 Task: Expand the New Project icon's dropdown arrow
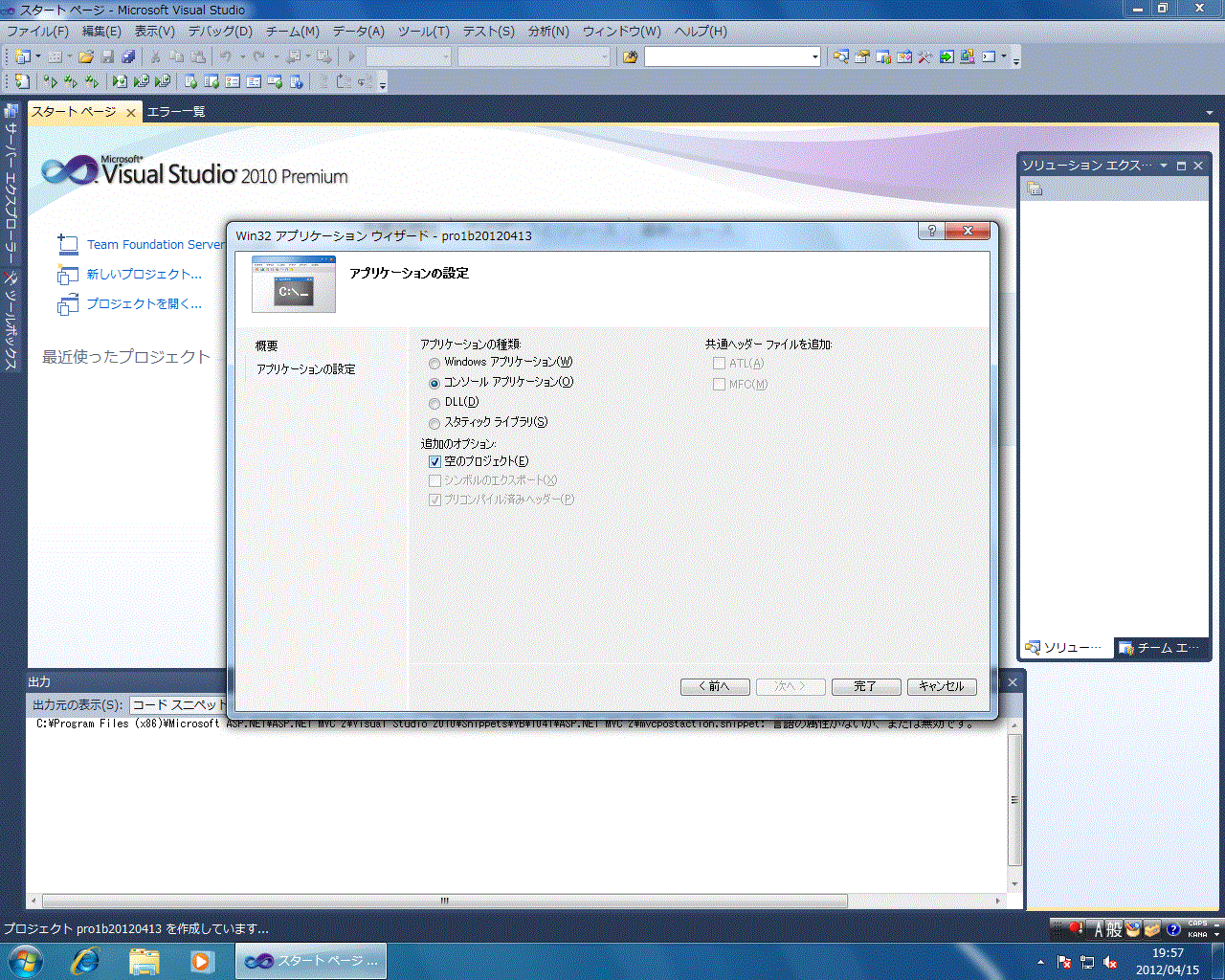[38, 56]
